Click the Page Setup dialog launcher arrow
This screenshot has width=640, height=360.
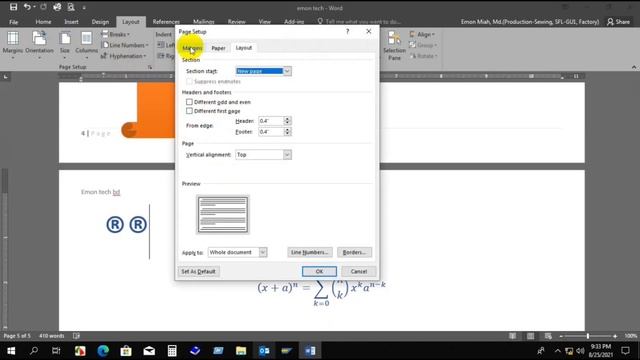coord(150,67)
